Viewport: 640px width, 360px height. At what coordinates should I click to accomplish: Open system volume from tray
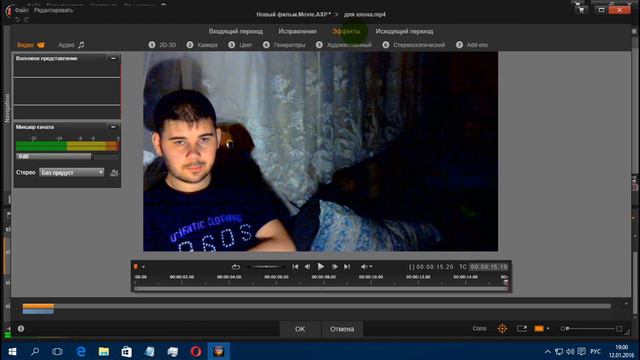click(x=571, y=351)
